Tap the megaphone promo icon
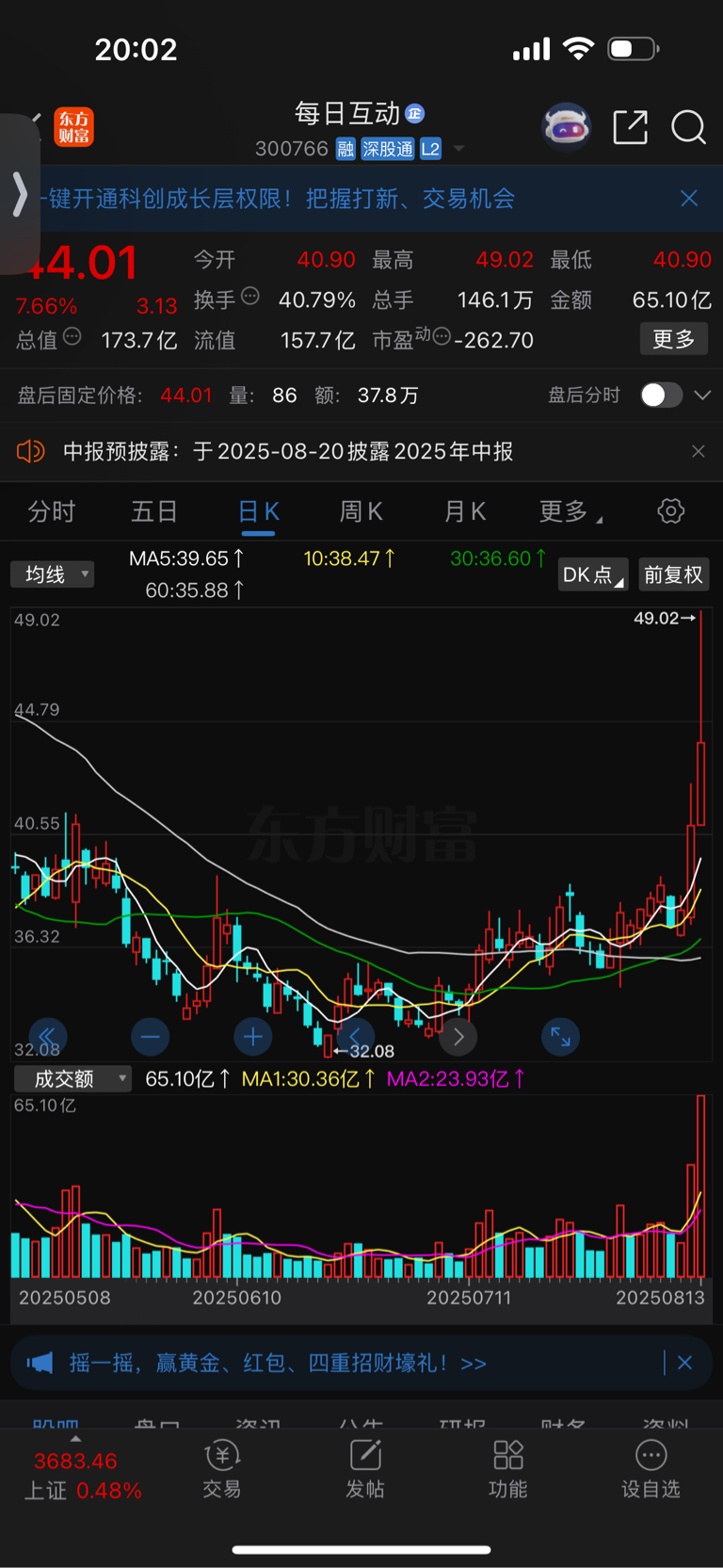Screen dimensions: 723x1568 point(40,1363)
